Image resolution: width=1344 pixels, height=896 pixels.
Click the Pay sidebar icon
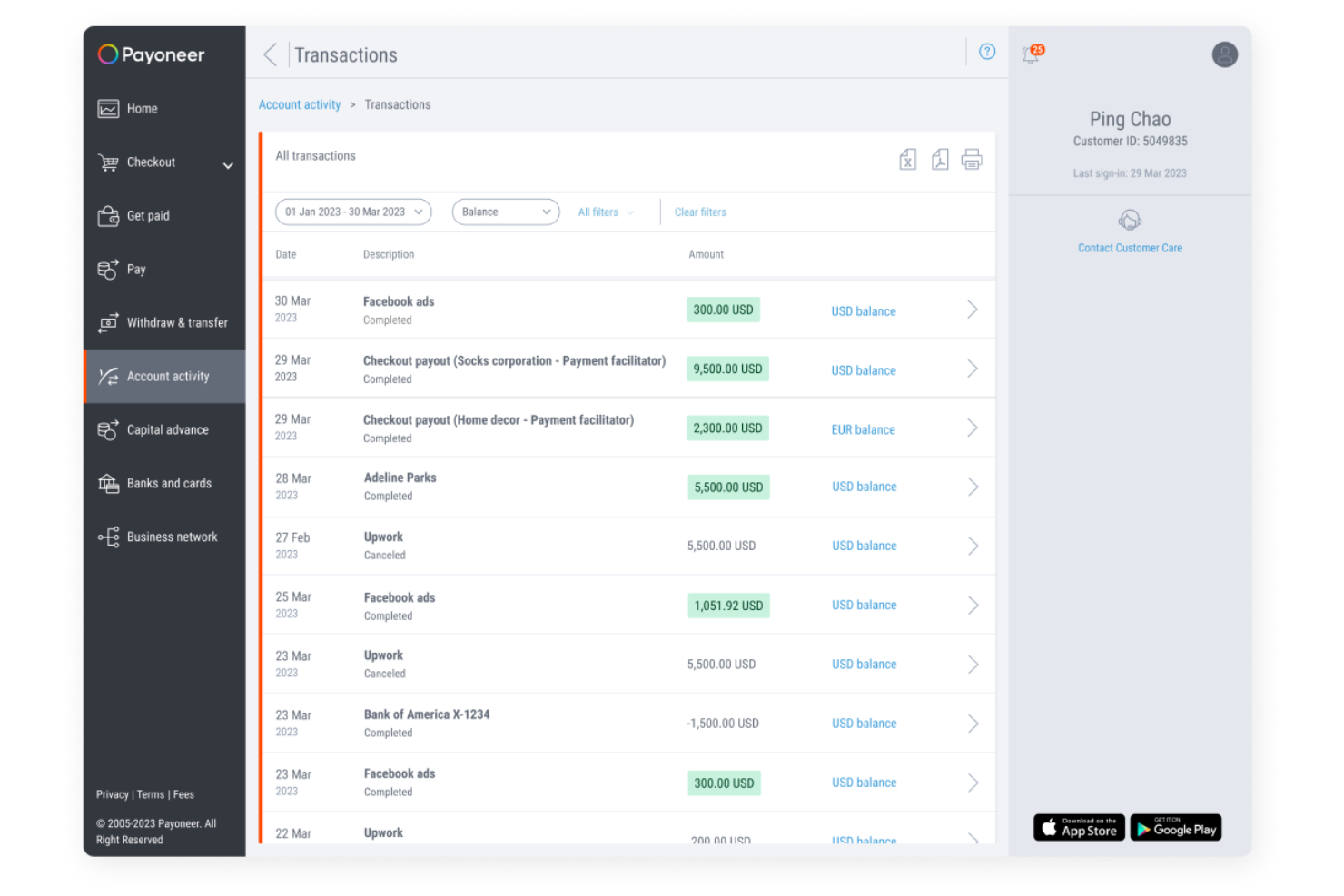[x=108, y=270]
